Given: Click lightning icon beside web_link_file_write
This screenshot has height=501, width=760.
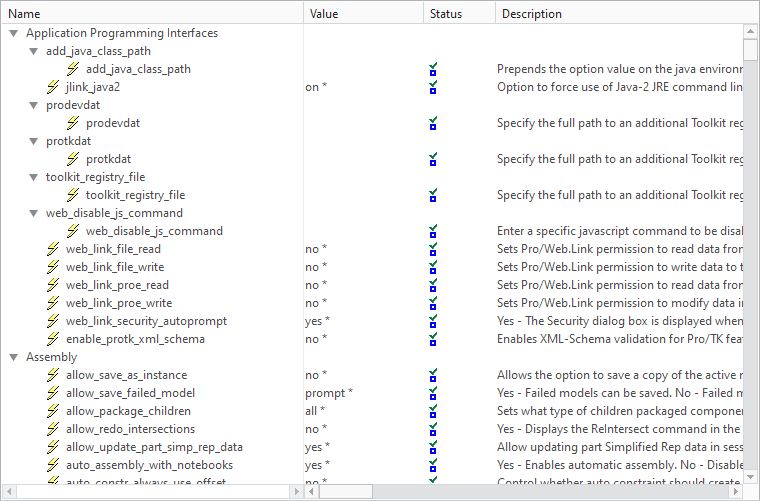Looking at the screenshot, I should 53,267.
